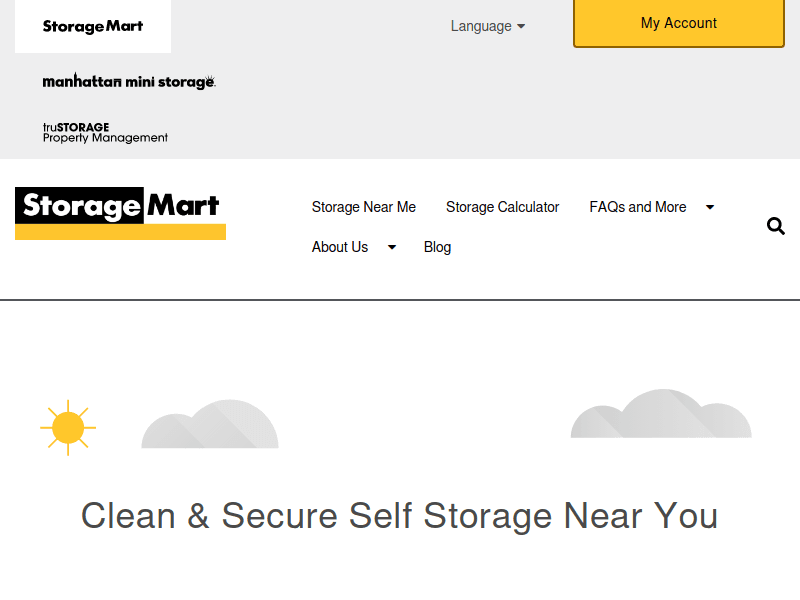Image resolution: width=800 pixels, height=600 pixels.
Task: Open the search magnifying glass icon
Action: point(776,226)
